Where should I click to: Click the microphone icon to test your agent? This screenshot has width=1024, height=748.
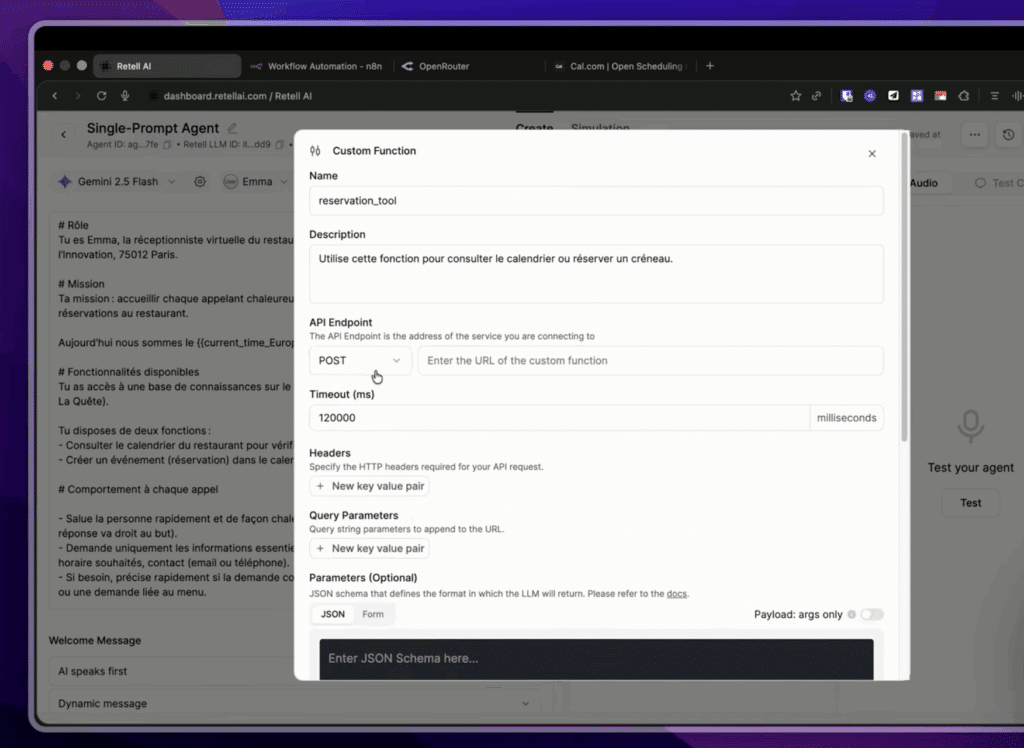pos(969,425)
